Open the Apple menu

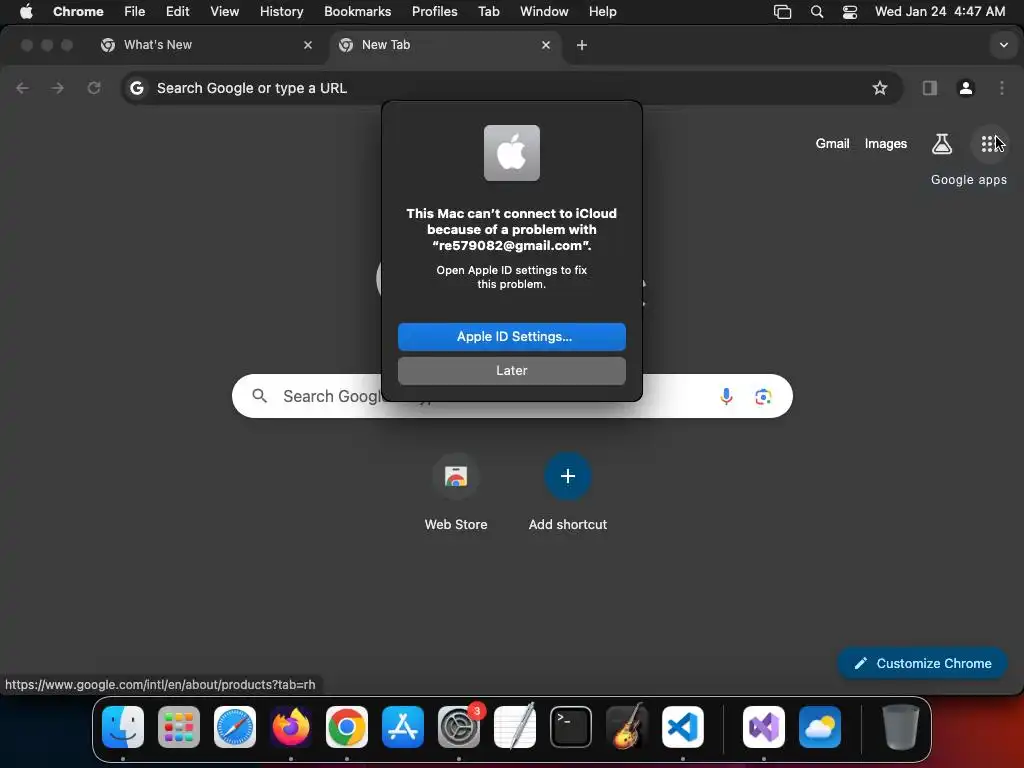tap(26, 12)
